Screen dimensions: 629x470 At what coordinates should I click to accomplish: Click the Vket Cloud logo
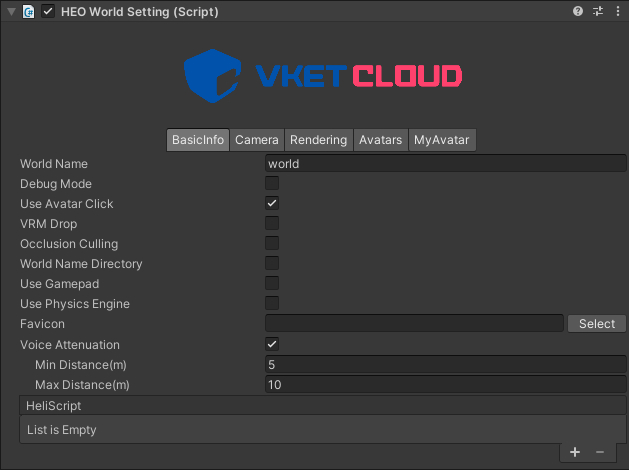coord(323,76)
